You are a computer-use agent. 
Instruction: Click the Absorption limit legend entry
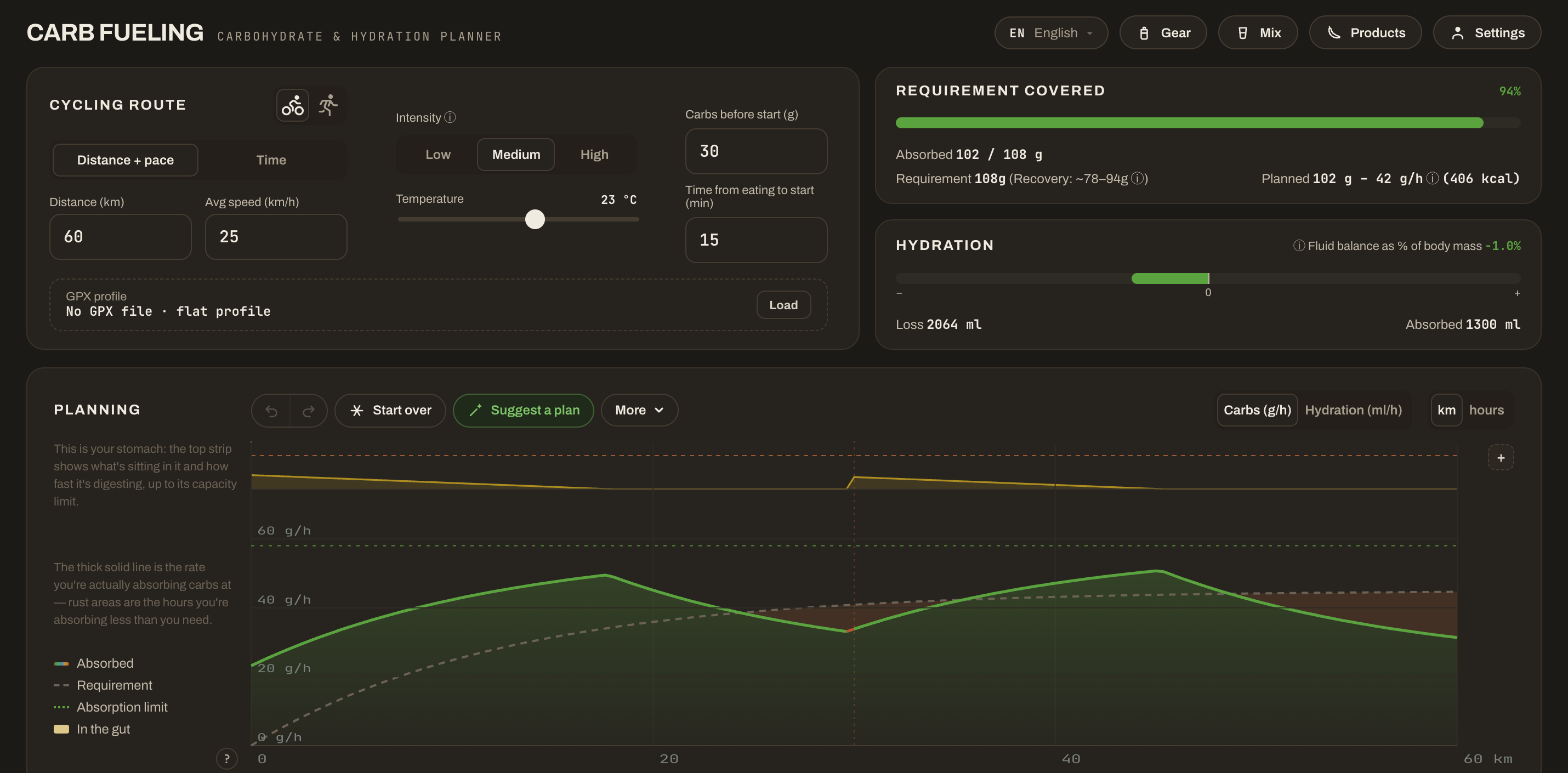tap(111, 707)
